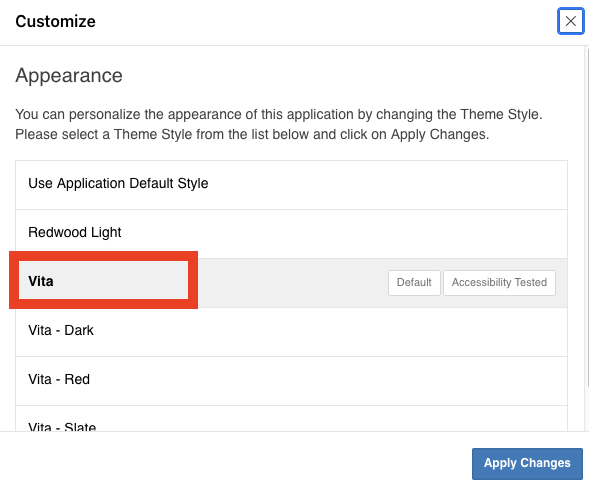Apply Changes to save the theme
This screenshot has width=589, height=492.
tap(527, 463)
